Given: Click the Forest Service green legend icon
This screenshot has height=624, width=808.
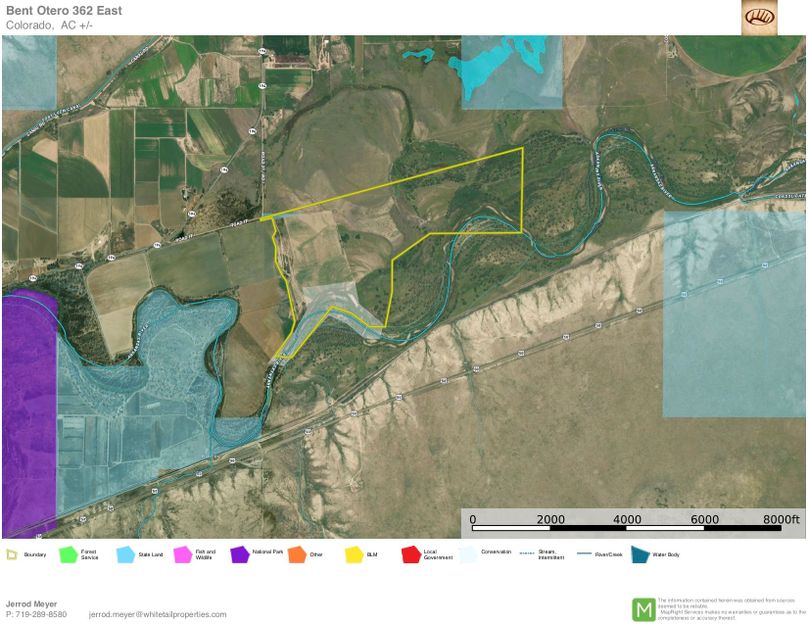Looking at the screenshot, I should pos(68,553).
